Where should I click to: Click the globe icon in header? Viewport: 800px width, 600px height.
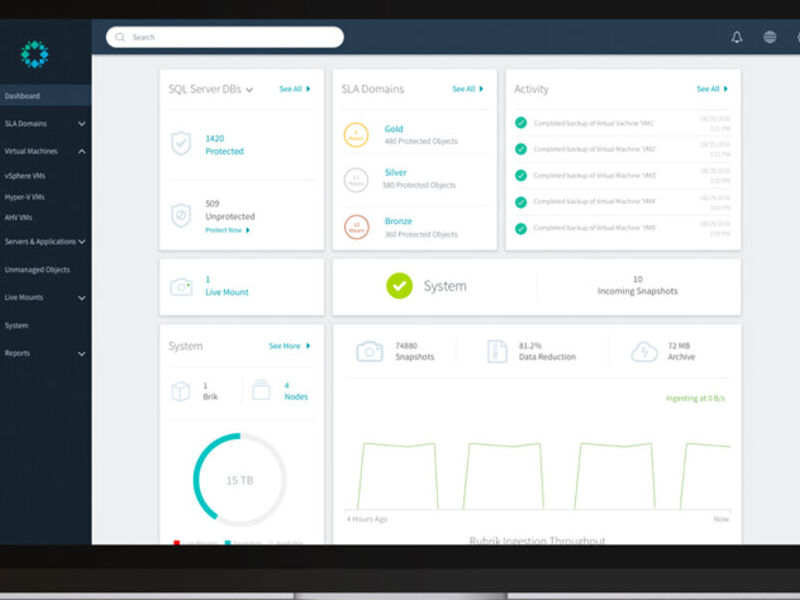(770, 37)
